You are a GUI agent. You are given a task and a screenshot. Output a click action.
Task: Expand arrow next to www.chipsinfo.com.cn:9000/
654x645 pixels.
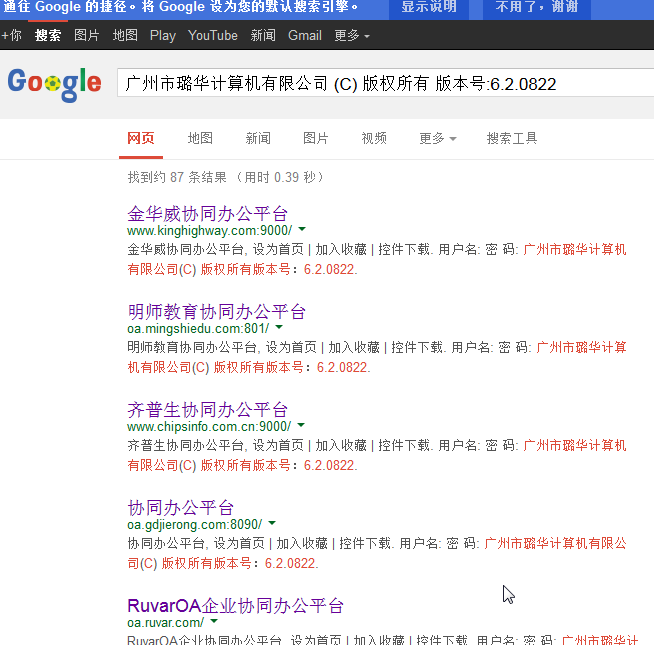tap(301, 425)
